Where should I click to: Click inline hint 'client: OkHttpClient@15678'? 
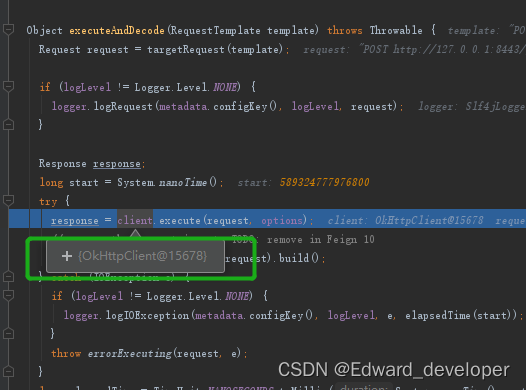[x=405, y=220]
